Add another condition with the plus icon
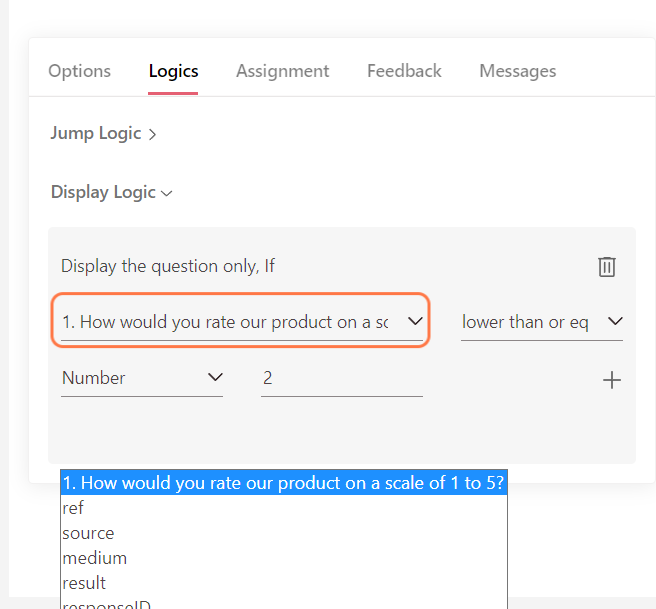Image resolution: width=656 pixels, height=609 pixels. (x=612, y=380)
